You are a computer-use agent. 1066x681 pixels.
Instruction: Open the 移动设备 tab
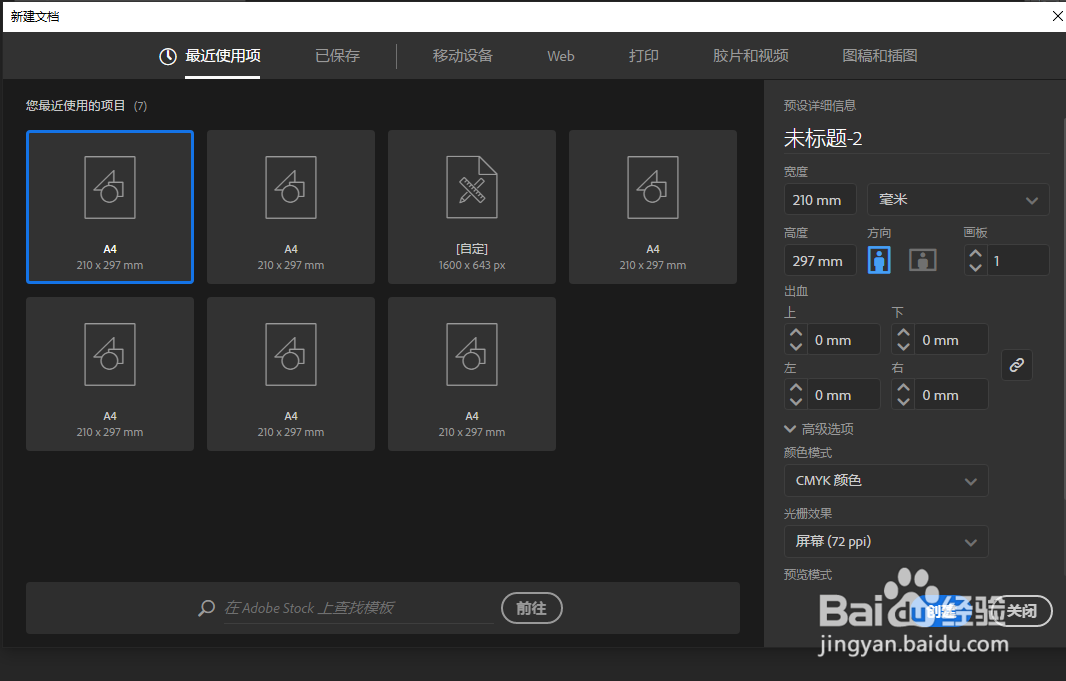(x=463, y=56)
